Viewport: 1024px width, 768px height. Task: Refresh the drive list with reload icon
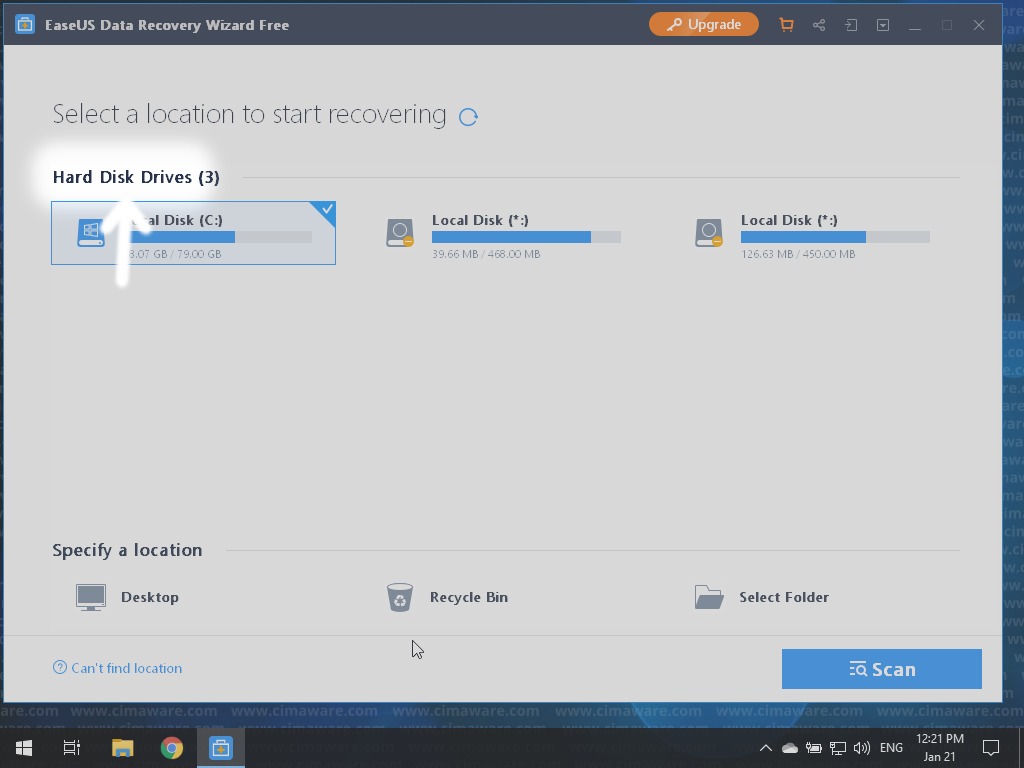(x=468, y=116)
